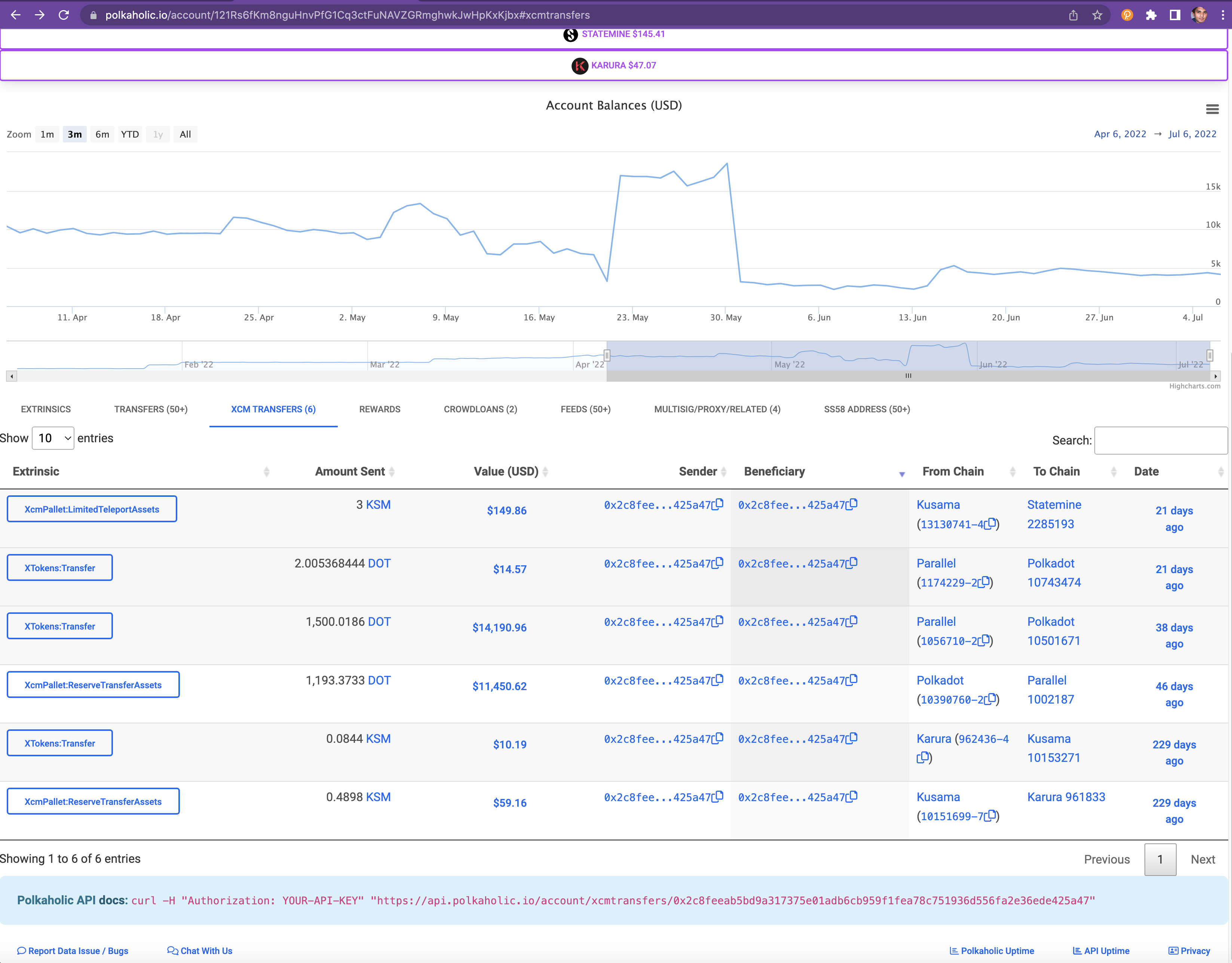1232x963 pixels.
Task: Set chart zoom to 3m
Action: [x=74, y=135]
